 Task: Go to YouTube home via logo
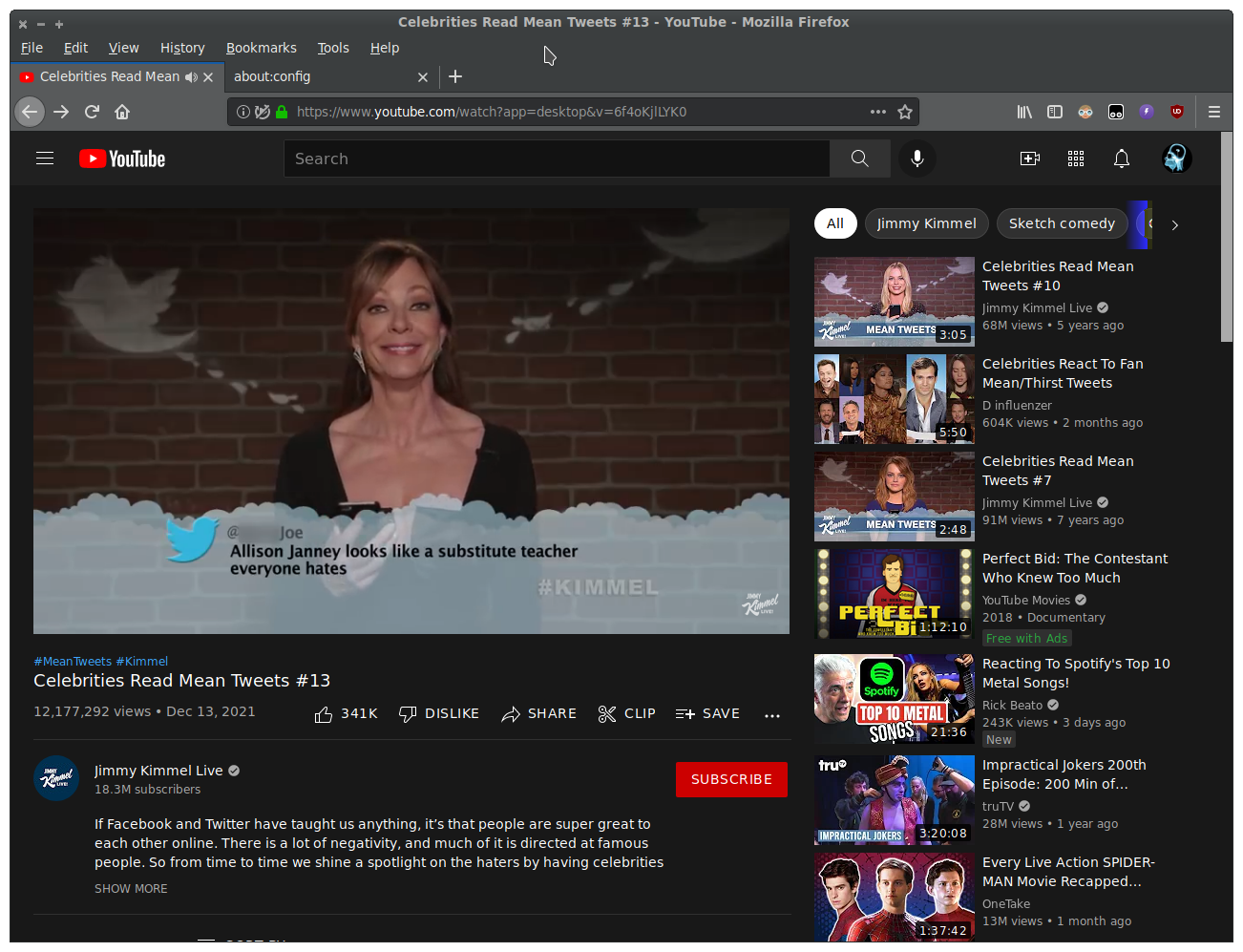[x=122, y=159]
